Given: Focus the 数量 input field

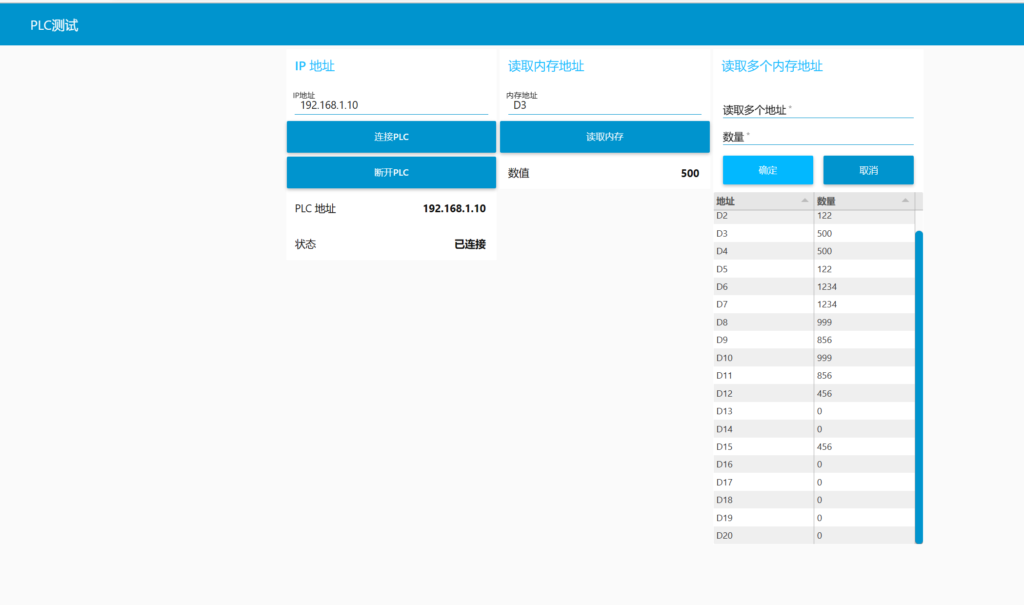Looking at the screenshot, I should (817, 137).
